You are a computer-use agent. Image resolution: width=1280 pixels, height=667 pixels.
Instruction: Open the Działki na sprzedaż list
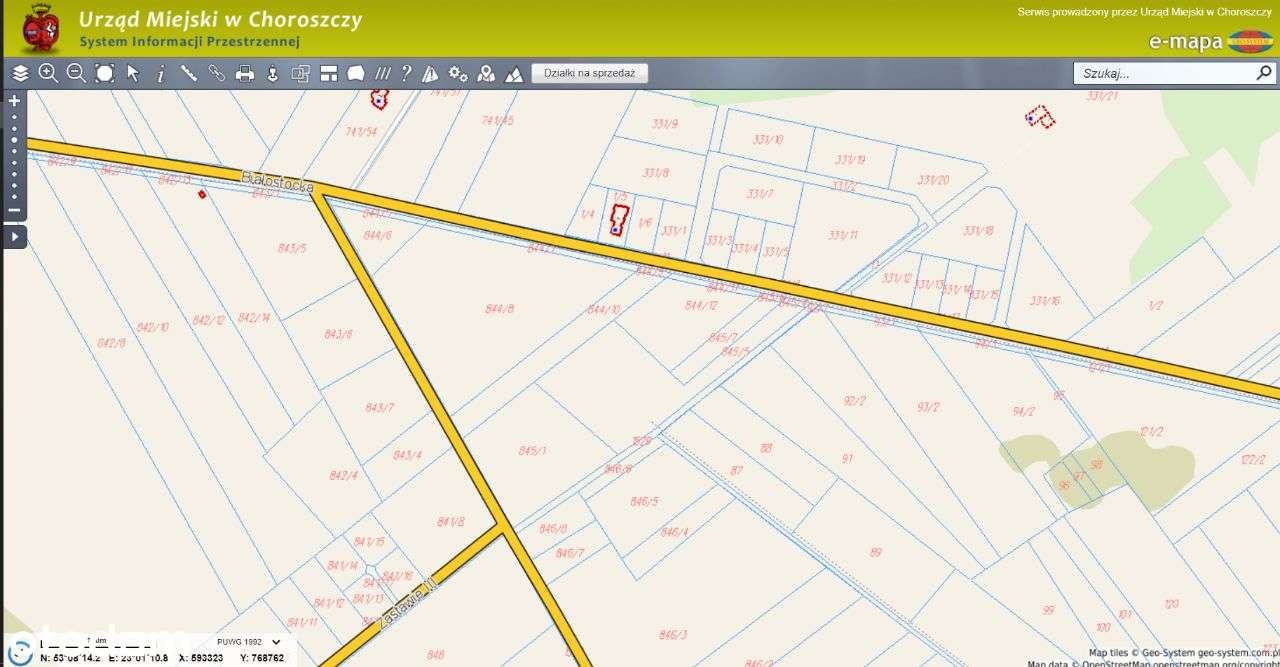pos(590,73)
